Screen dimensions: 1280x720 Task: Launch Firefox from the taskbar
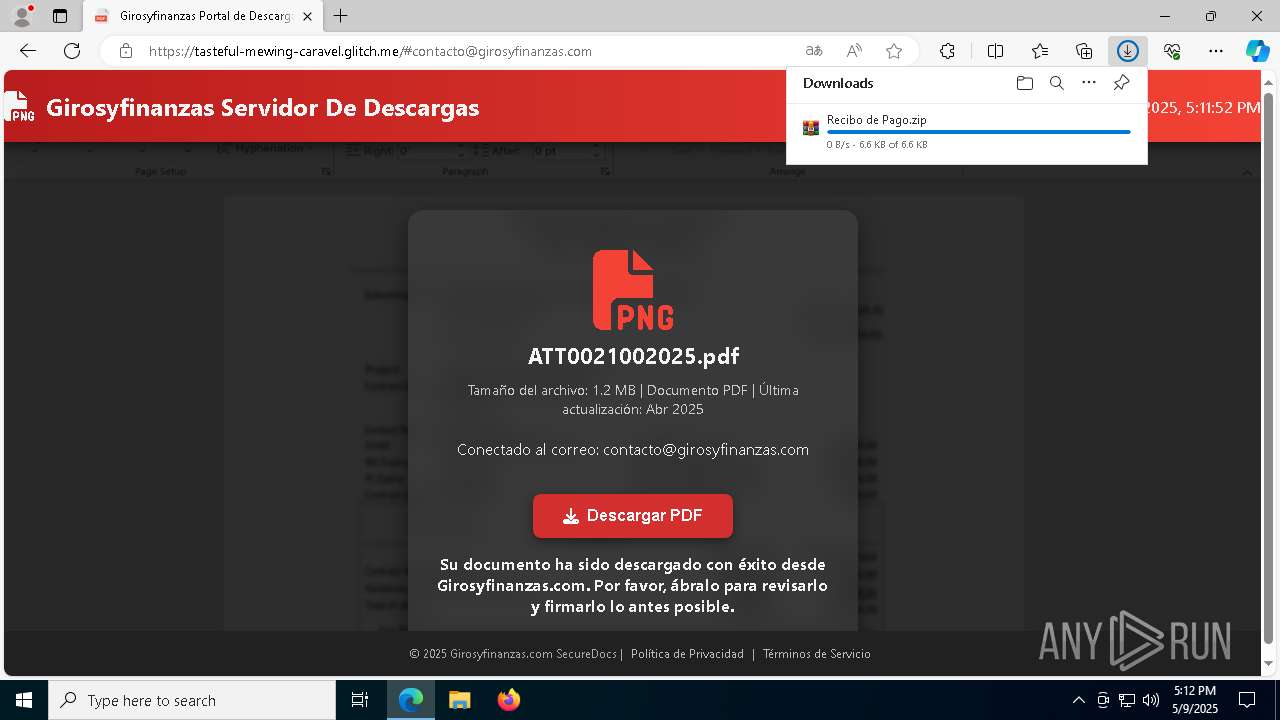point(509,700)
